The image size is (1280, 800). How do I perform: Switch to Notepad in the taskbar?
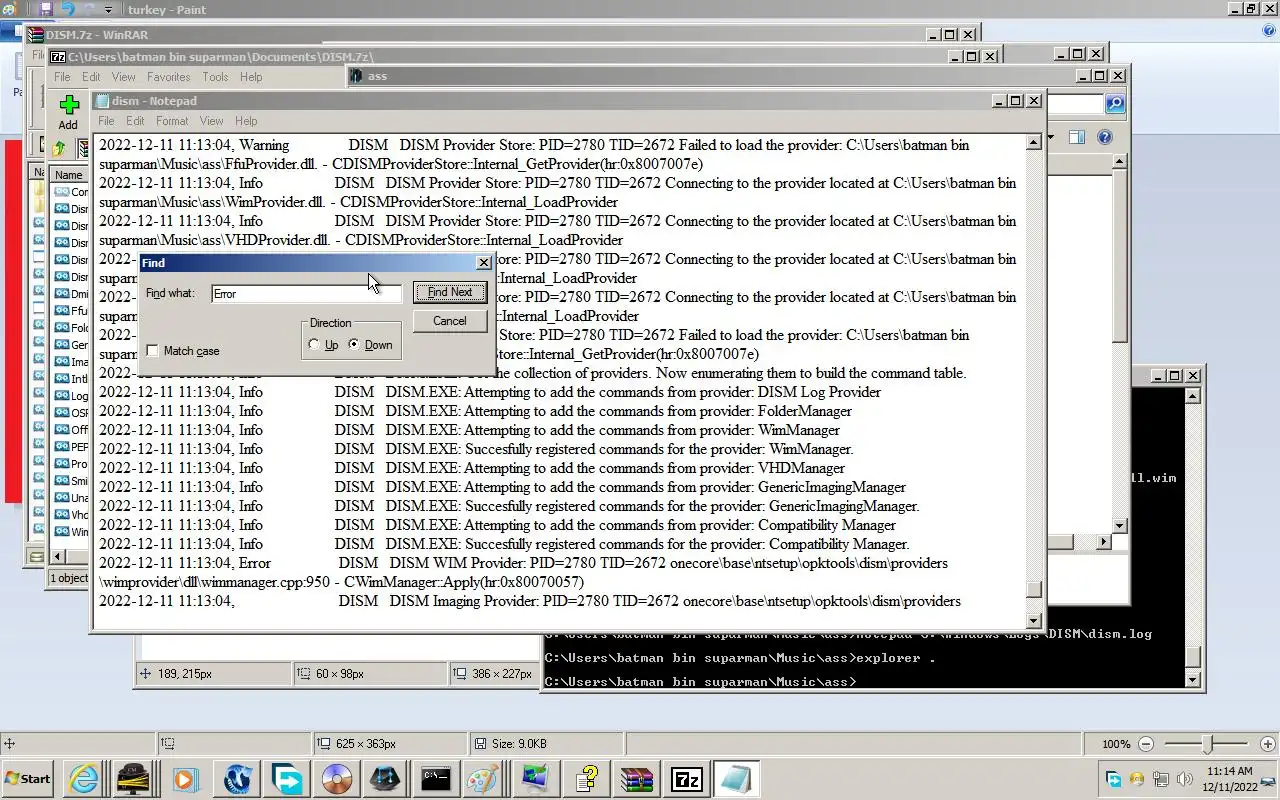(x=736, y=779)
